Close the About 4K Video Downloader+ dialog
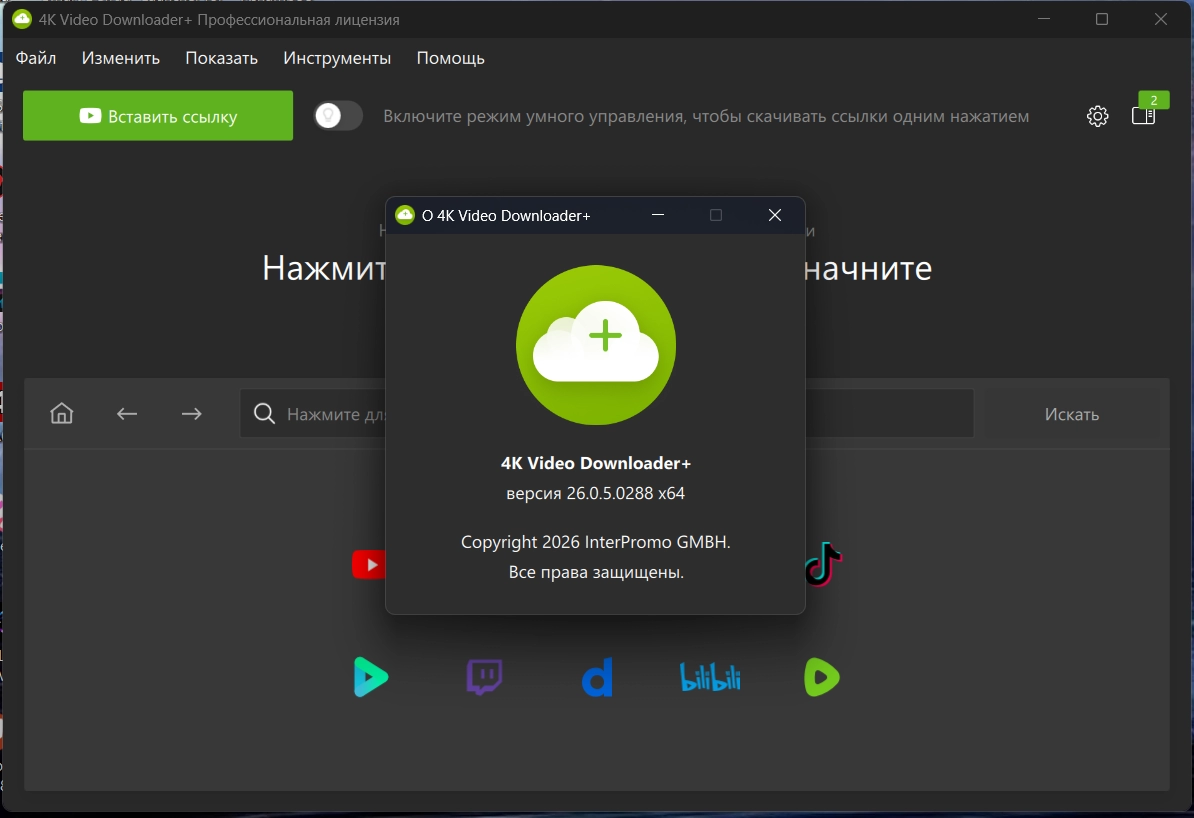This screenshot has width=1194, height=818. coord(774,216)
